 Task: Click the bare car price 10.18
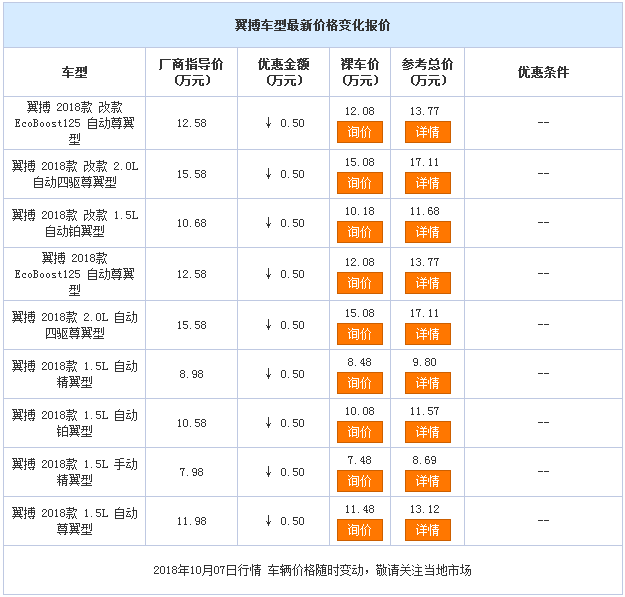[360, 211]
